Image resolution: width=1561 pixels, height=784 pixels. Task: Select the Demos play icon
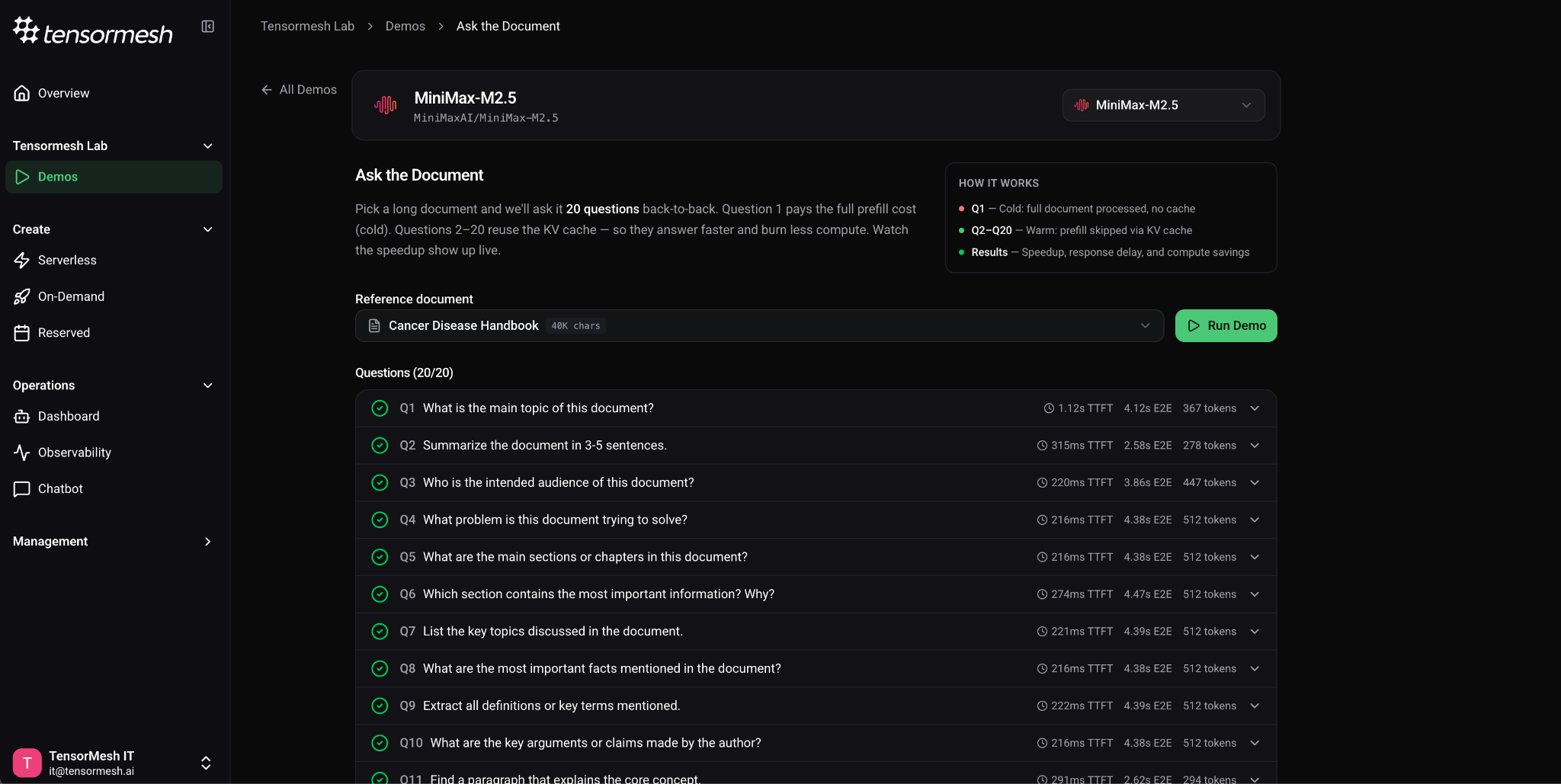[x=22, y=177]
